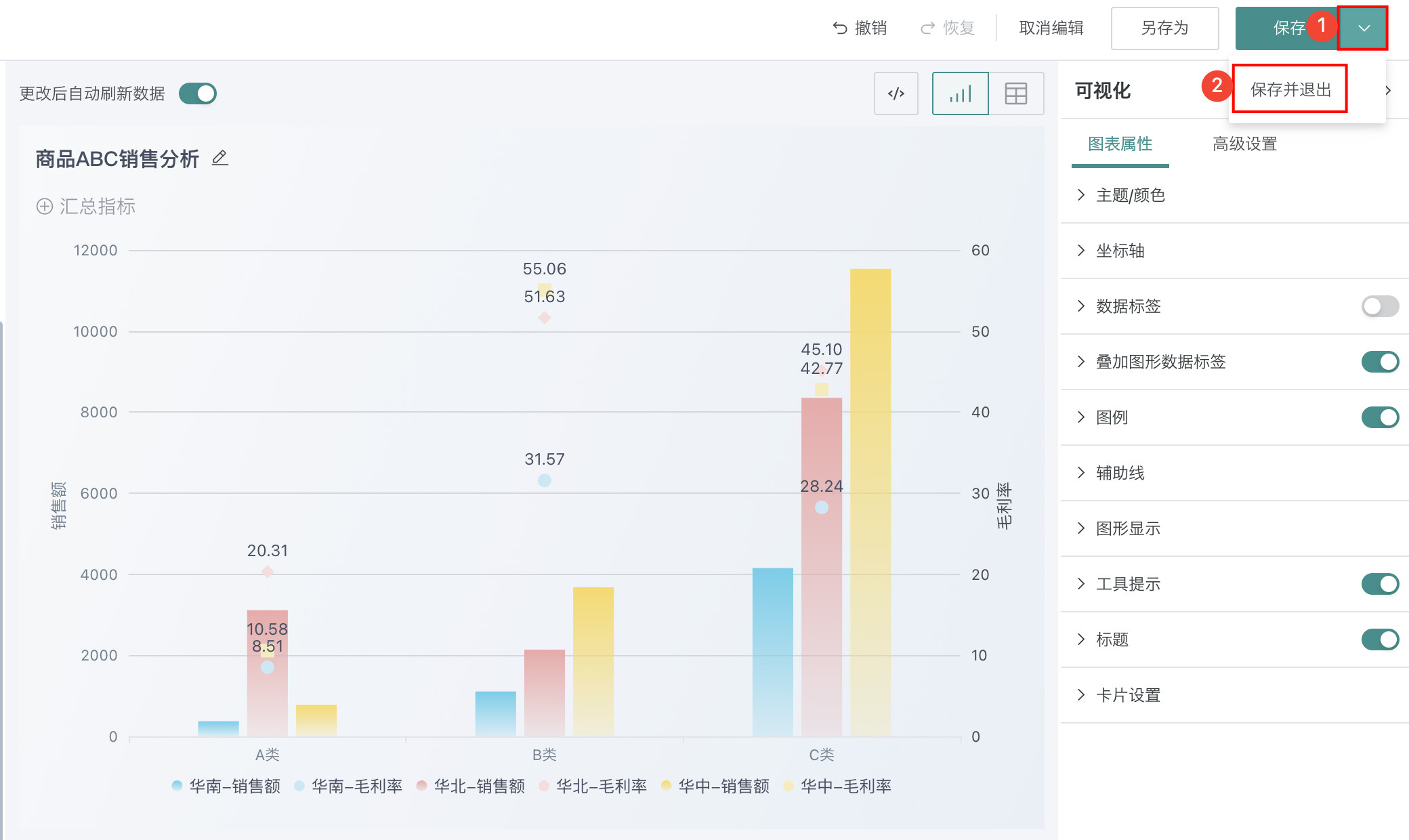Image resolution: width=1409 pixels, height=840 pixels.
Task: Click the edit title pencil icon
Action: (220, 159)
